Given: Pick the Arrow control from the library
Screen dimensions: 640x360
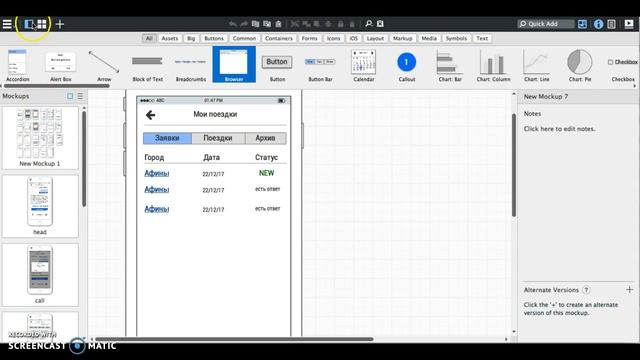Looking at the screenshot, I should pos(104,65).
